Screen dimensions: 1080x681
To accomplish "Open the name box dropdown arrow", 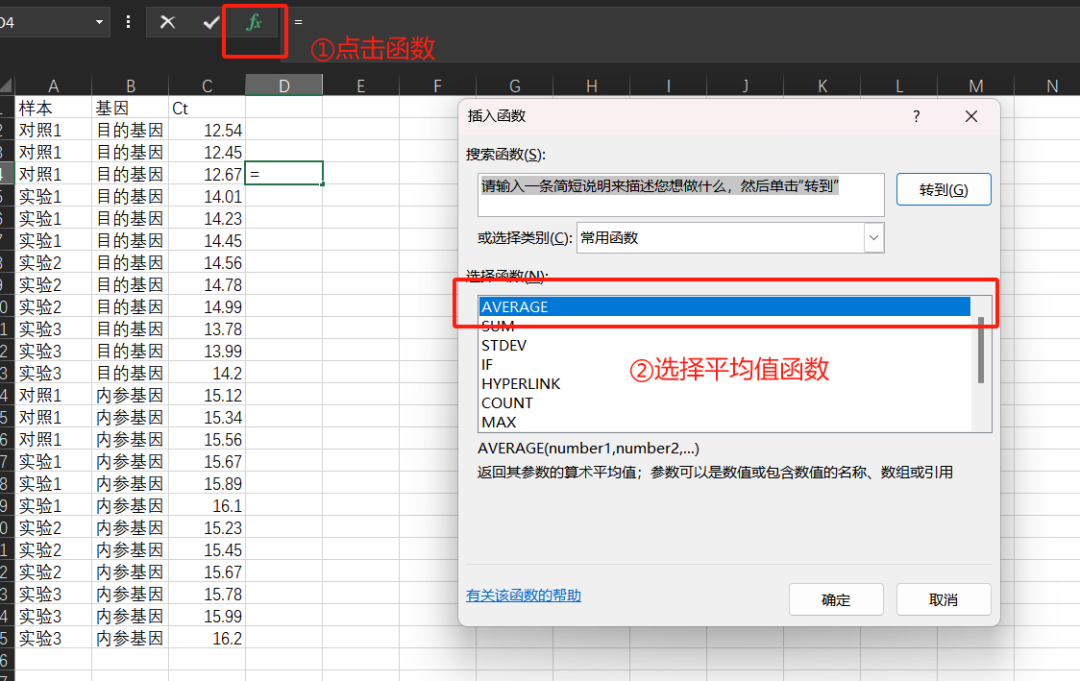I will 99,22.
